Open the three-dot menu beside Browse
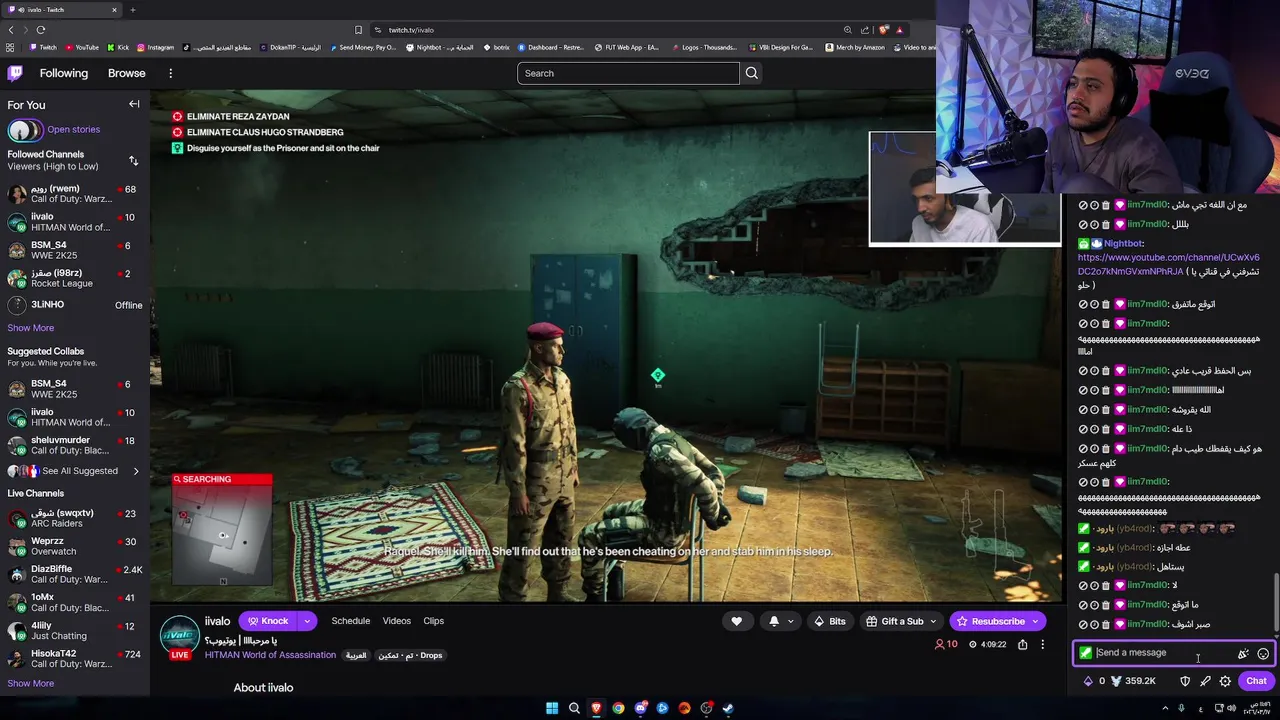1280x720 pixels. coord(171,73)
